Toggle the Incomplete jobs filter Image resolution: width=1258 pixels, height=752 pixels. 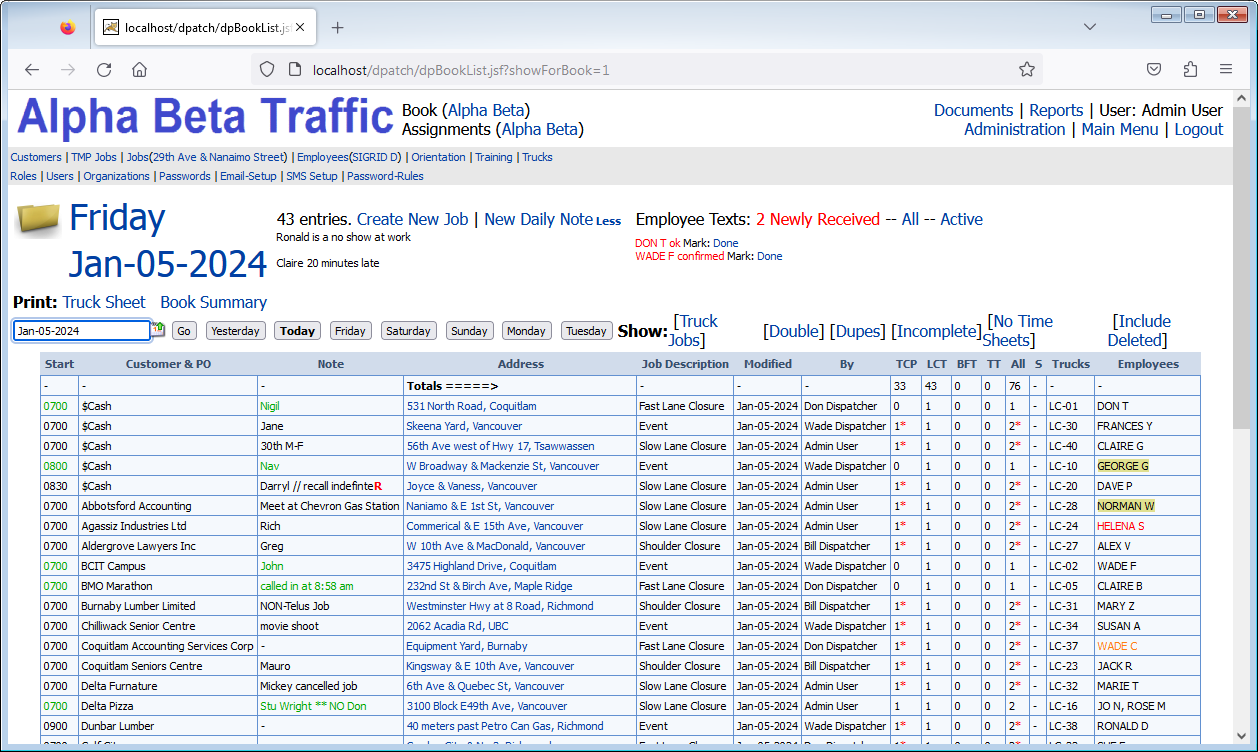click(x=936, y=331)
